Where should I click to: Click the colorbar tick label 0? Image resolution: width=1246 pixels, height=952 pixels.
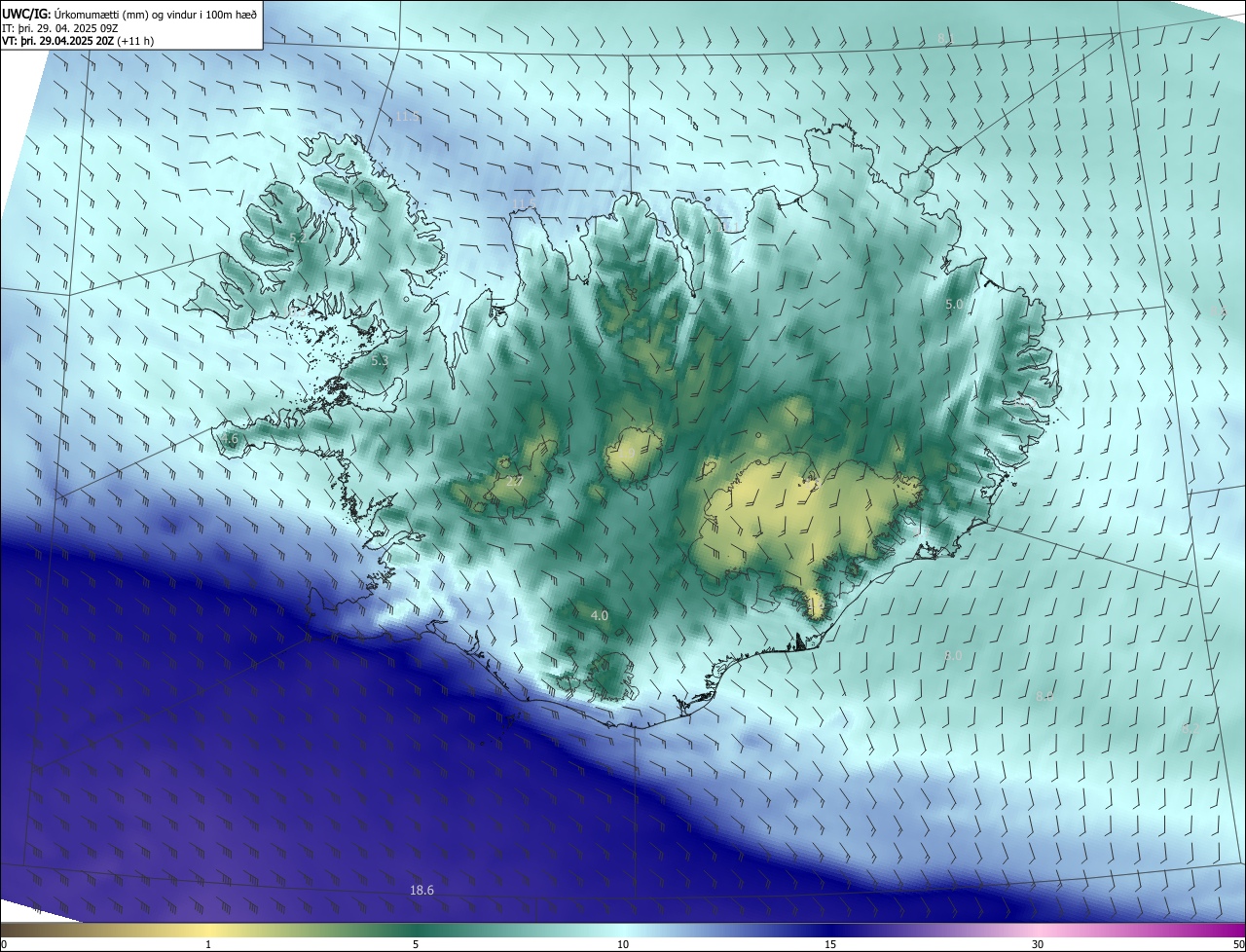(4, 944)
